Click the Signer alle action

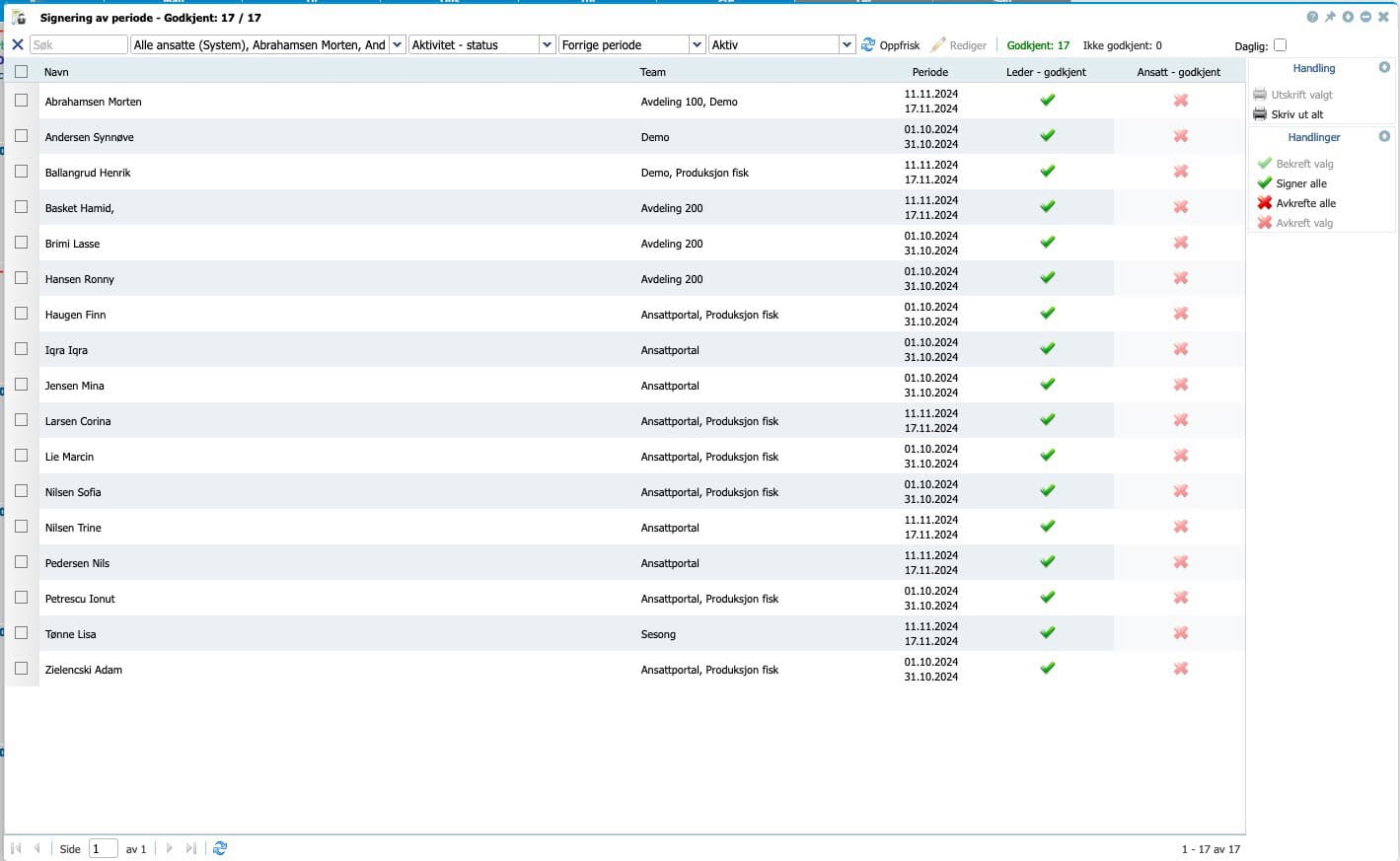pyautogui.click(x=1301, y=183)
